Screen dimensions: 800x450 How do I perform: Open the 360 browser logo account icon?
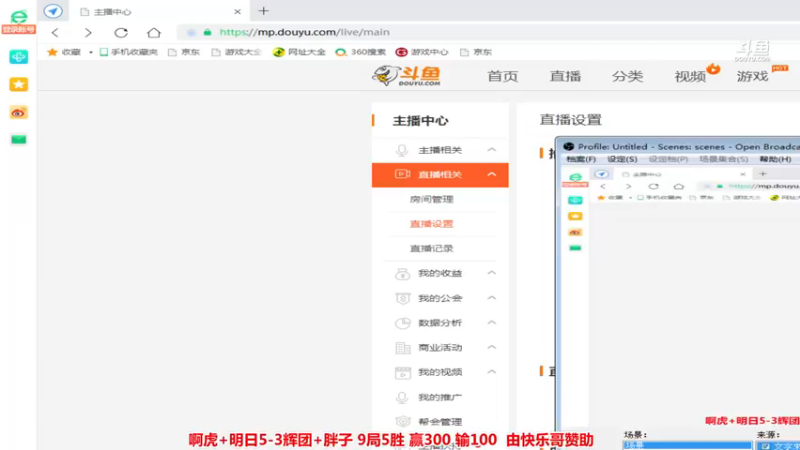pyautogui.click(x=18, y=21)
